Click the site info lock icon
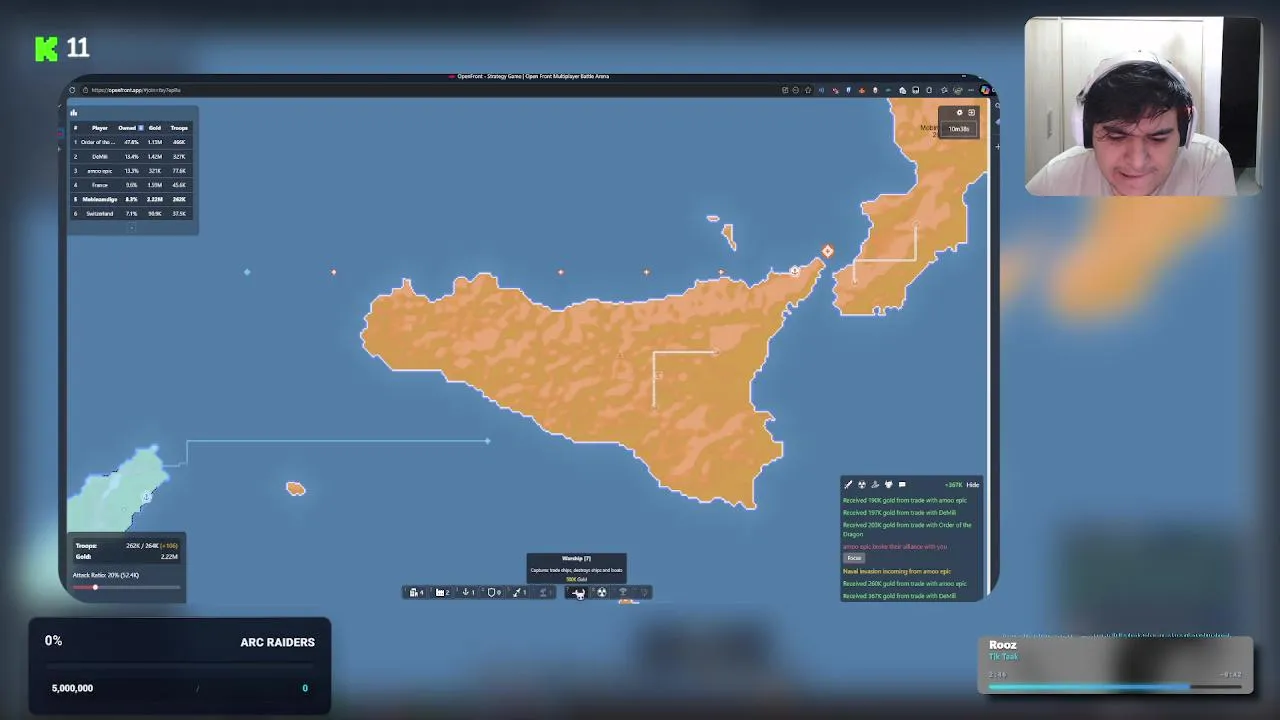Viewport: 1280px width, 720px height. pos(85,90)
